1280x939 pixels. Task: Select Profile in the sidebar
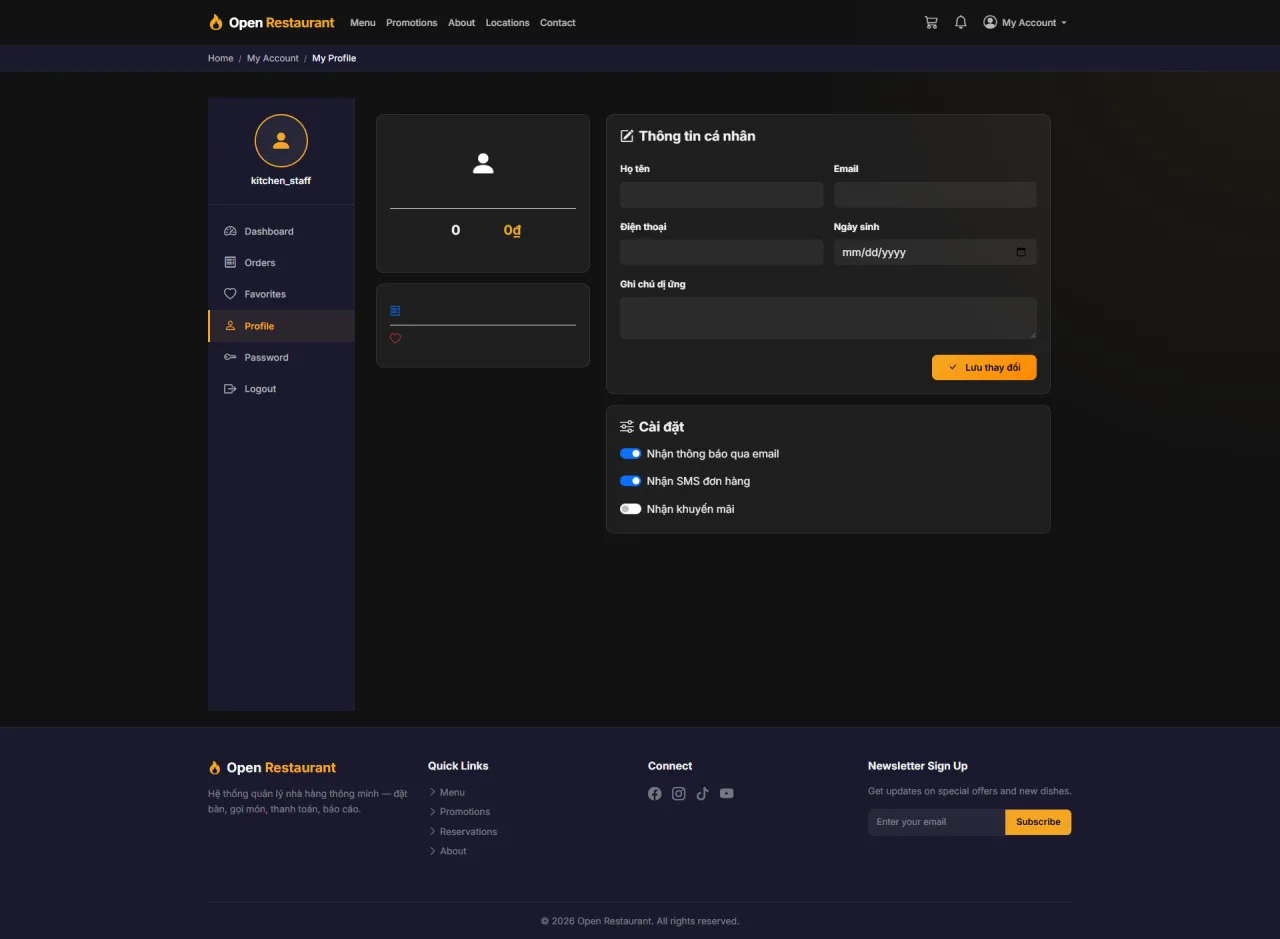click(x=281, y=326)
